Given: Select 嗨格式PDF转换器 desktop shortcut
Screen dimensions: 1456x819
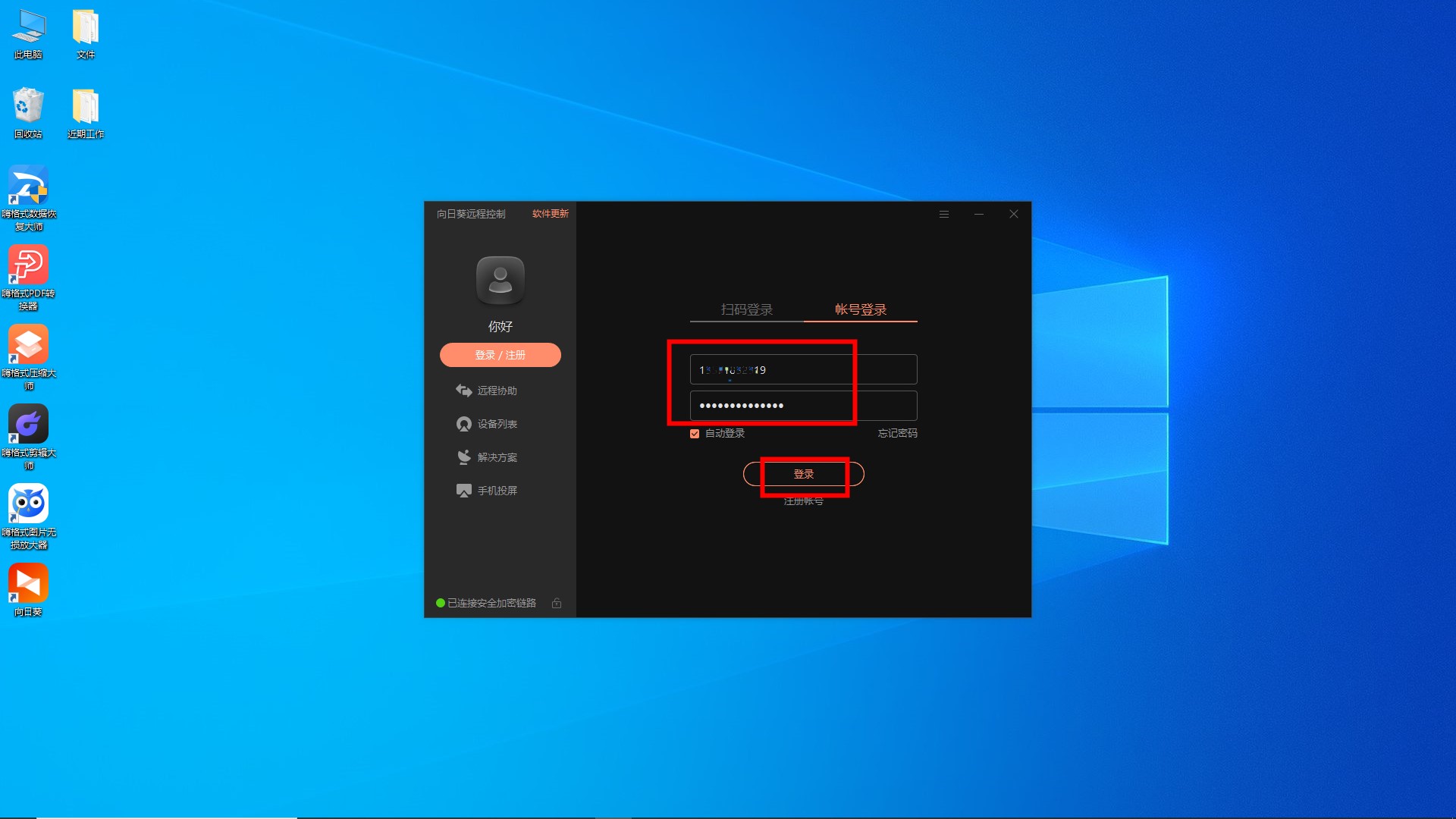Looking at the screenshot, I should 28,278.
